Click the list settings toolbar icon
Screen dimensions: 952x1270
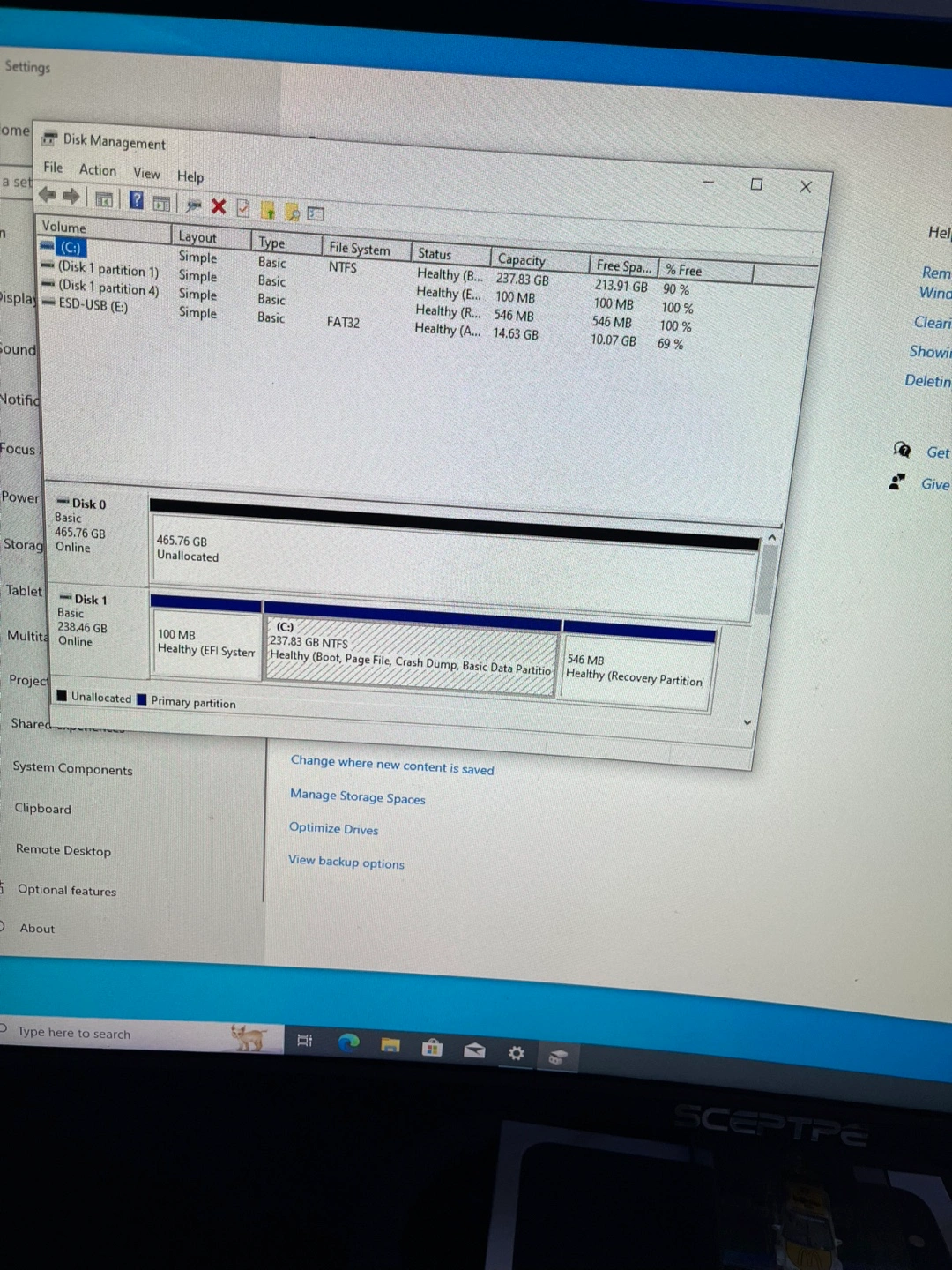(x=316, y=213)
